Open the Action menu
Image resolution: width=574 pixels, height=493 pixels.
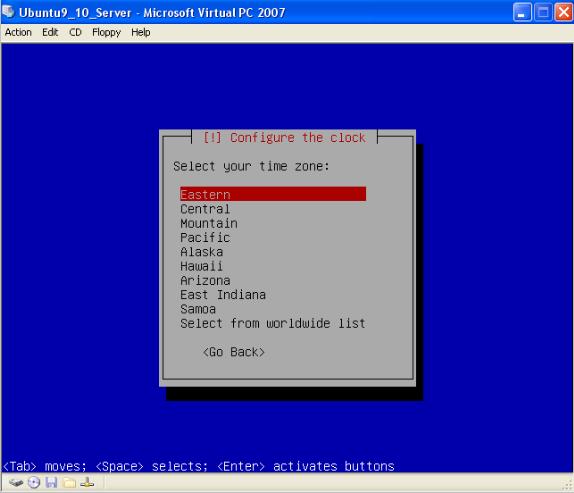pos(18,33)
